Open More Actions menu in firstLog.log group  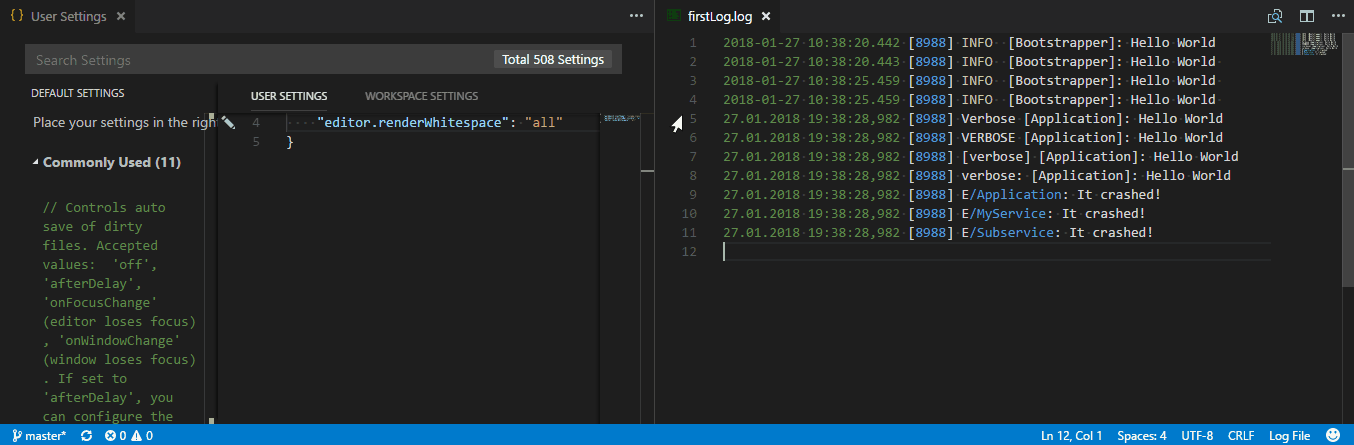point(1336,16)
